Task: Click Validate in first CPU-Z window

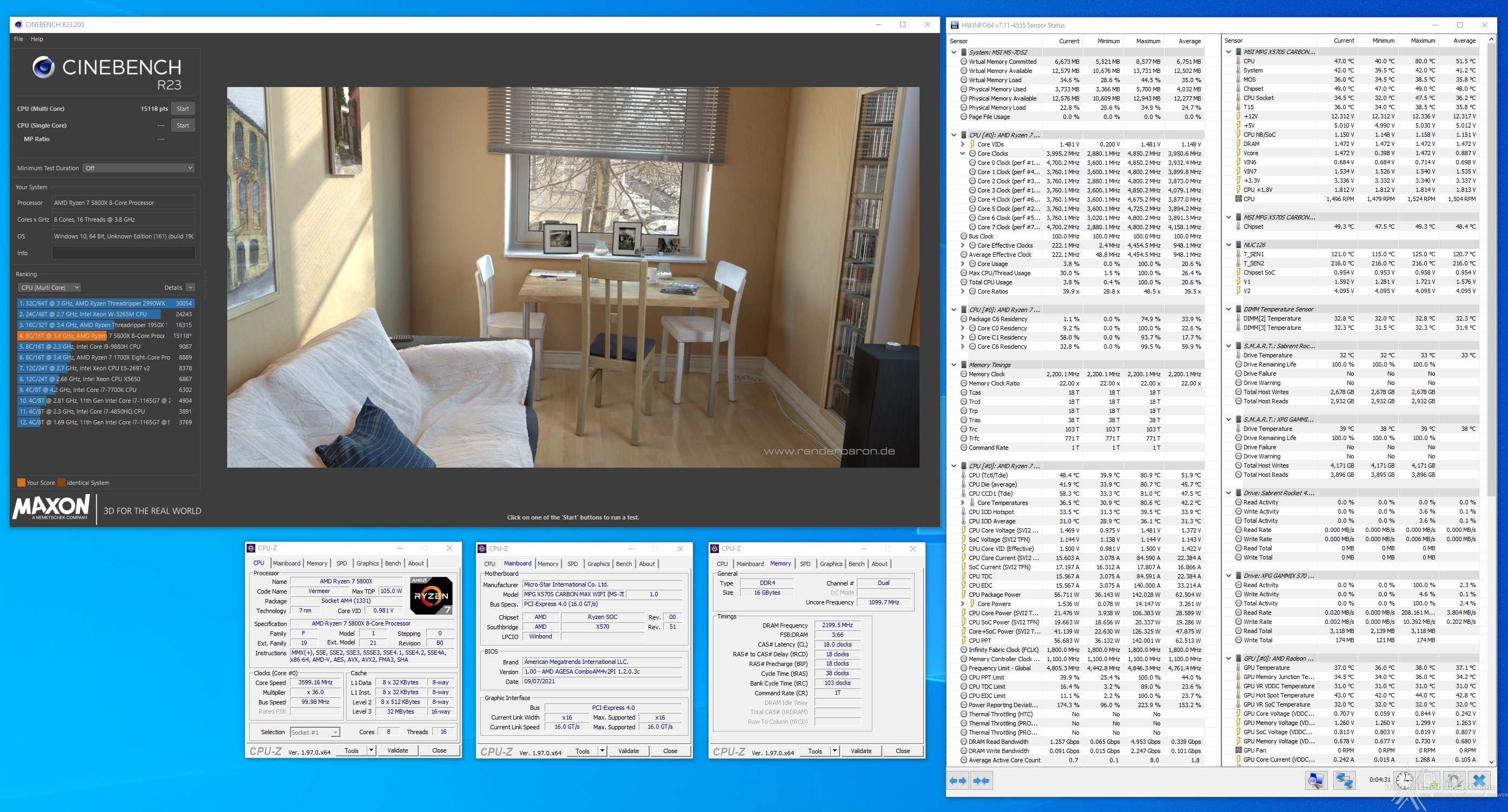Action: tap(398, 750)
